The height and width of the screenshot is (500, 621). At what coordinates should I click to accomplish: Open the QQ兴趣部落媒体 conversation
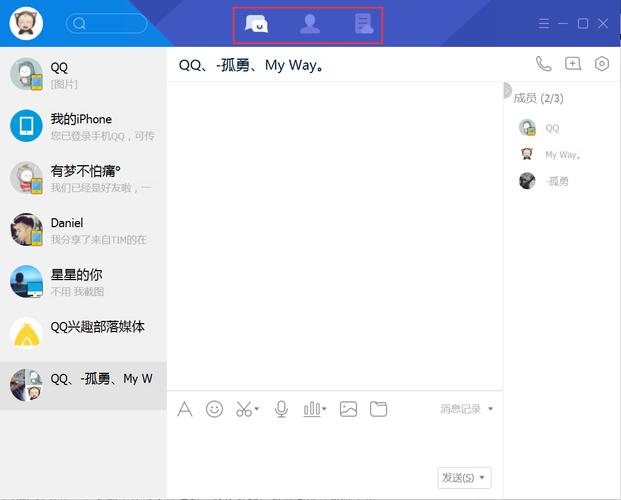83,334
